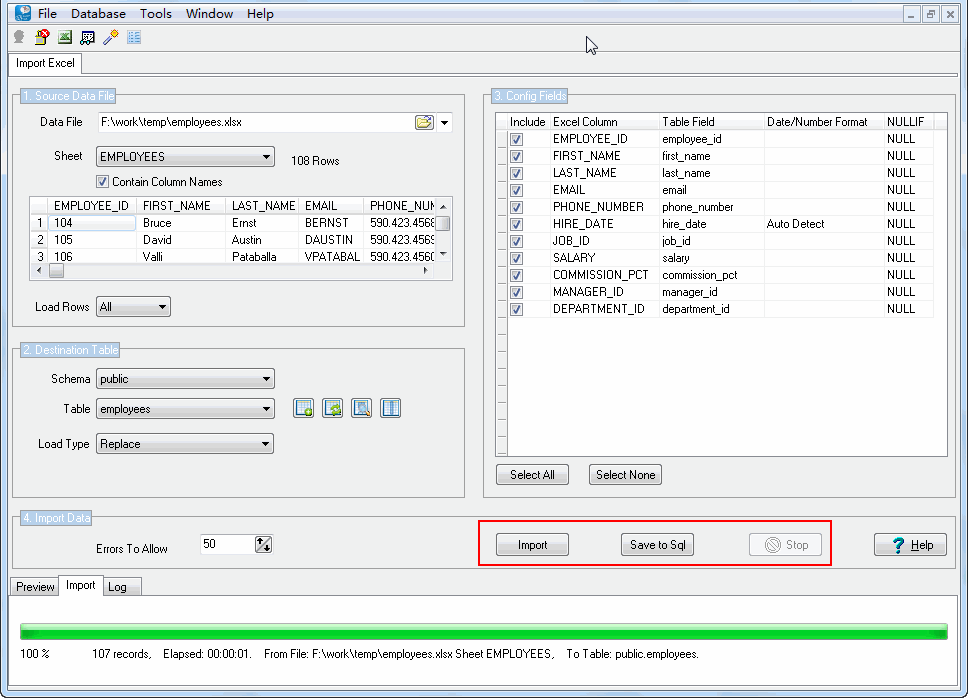This screenshot has width=968, height=698.
Task: Browse for data file with folder icon
Action: point(424,122)
